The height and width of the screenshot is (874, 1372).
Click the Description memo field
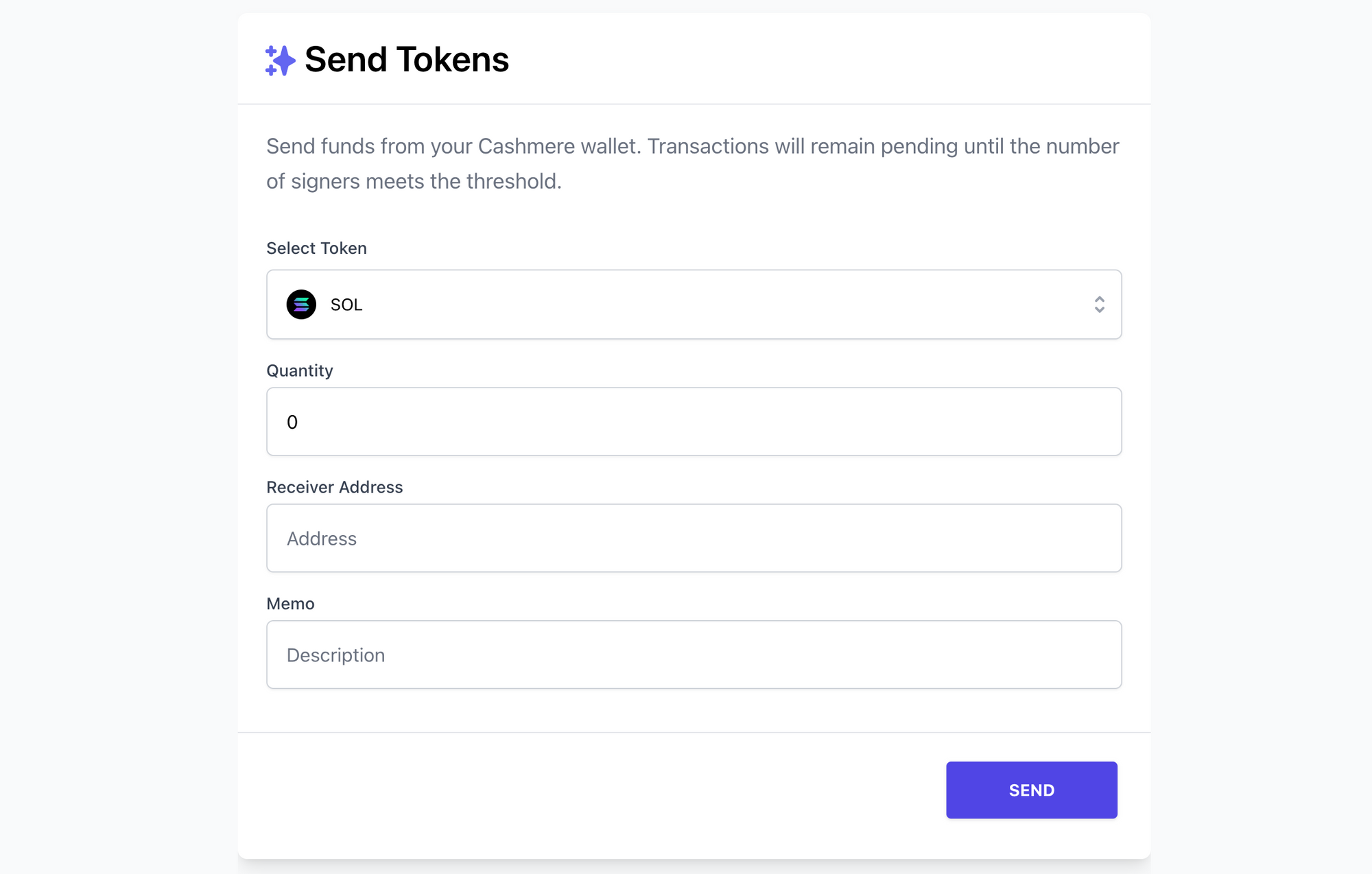[694, 654]
